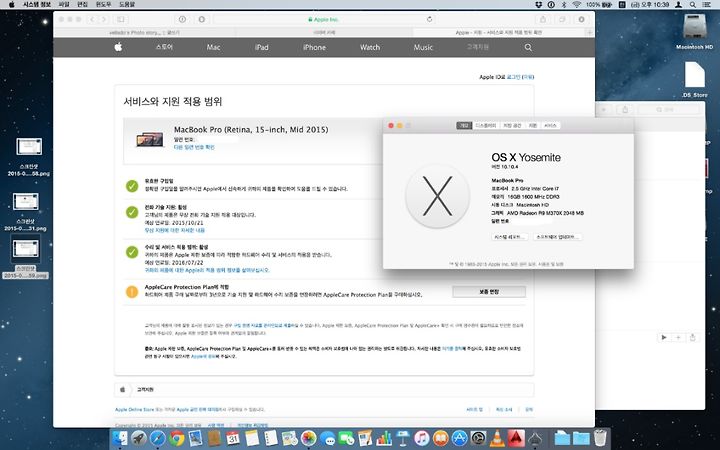Click Wi-Fi status icon in menu bar
The image size is (720, 450).
point(577,5)
